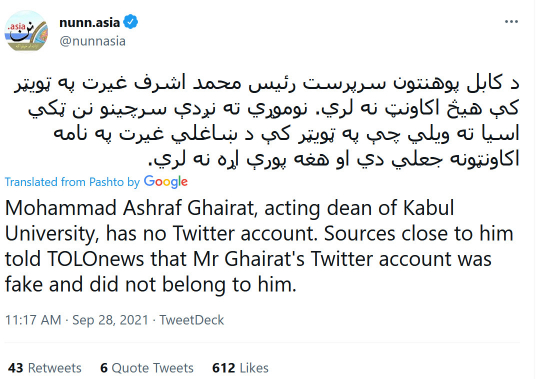
Task: Open the 11:17 AM timestamp link
Action: [33, 320]
